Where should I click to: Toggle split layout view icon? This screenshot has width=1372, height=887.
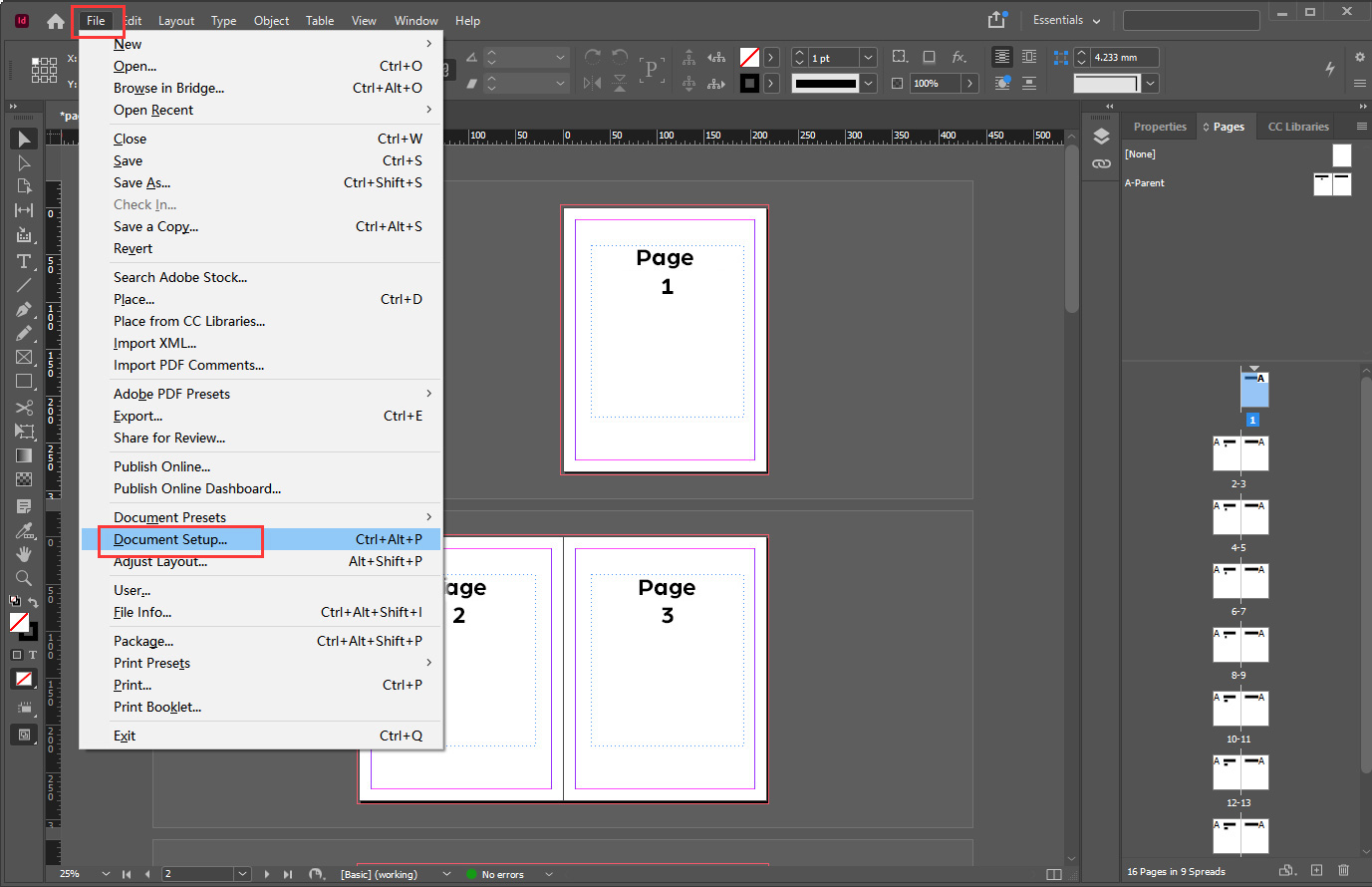click(1054, 874)
